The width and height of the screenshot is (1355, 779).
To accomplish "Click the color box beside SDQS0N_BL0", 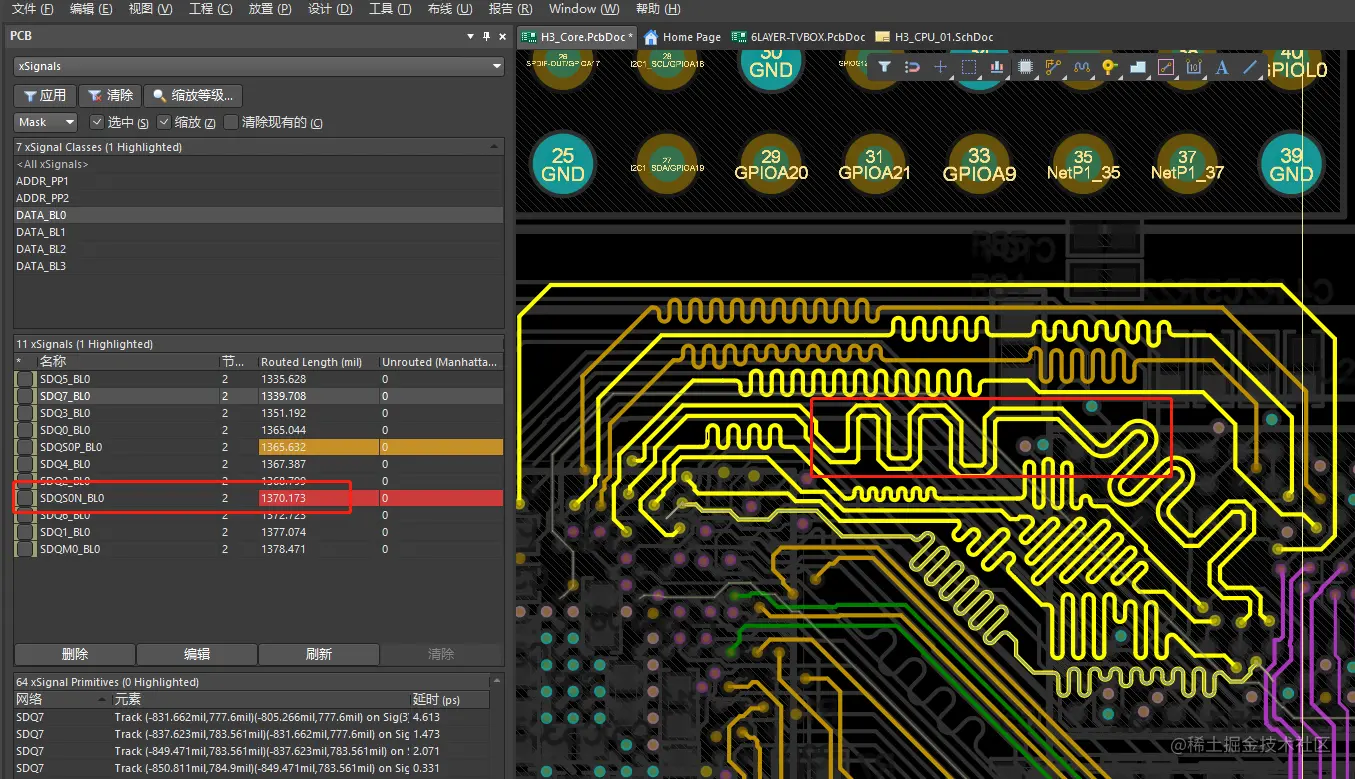I will coord(25,498).
